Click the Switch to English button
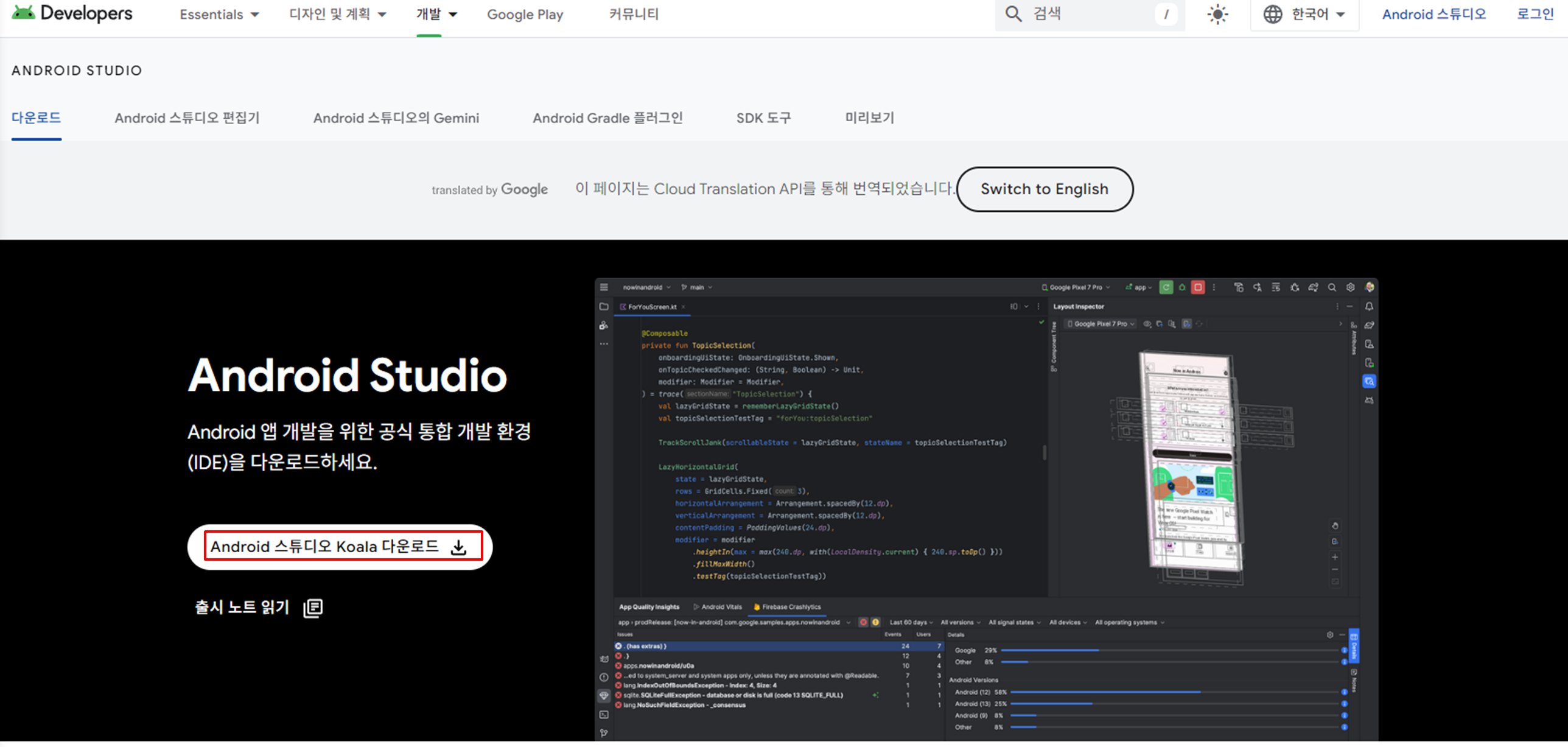Image resolution: width=1568 pixels, height=747 pixels. pyautogui.click(x=1045, y=189)
